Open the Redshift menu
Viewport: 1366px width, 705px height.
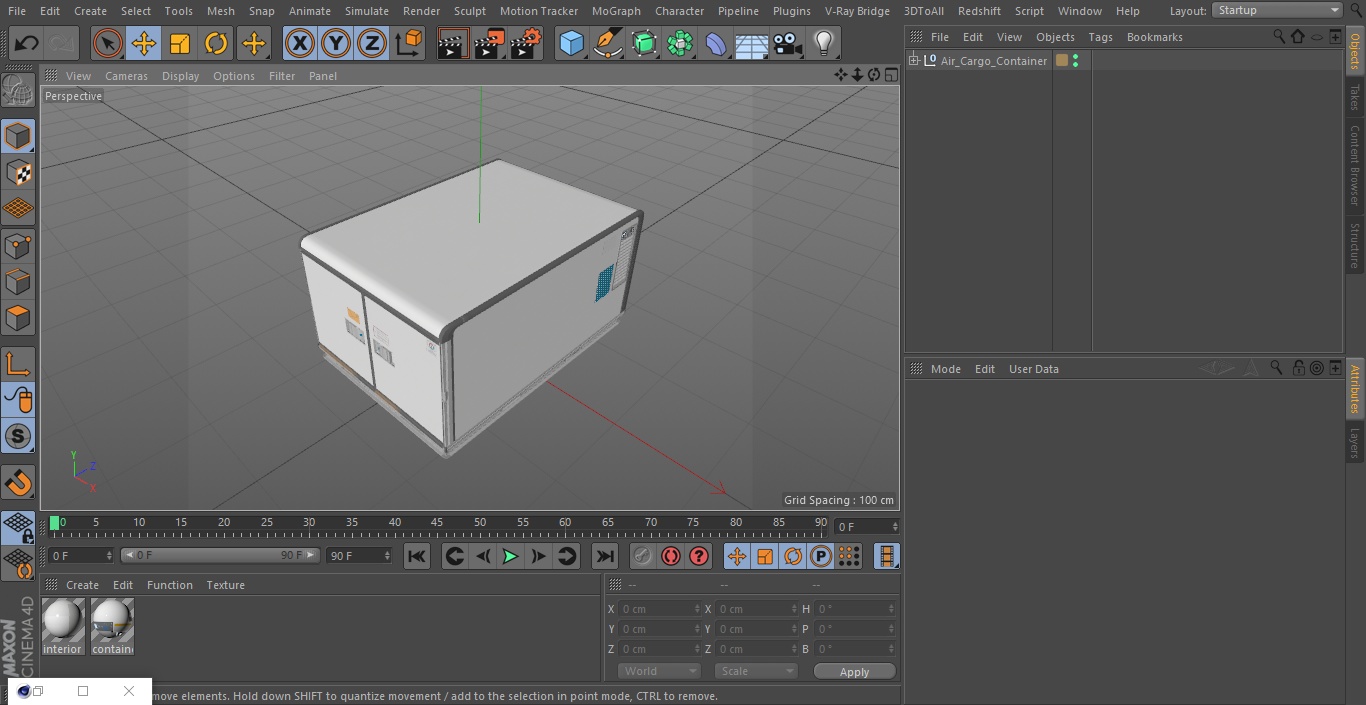click(979, 11)
